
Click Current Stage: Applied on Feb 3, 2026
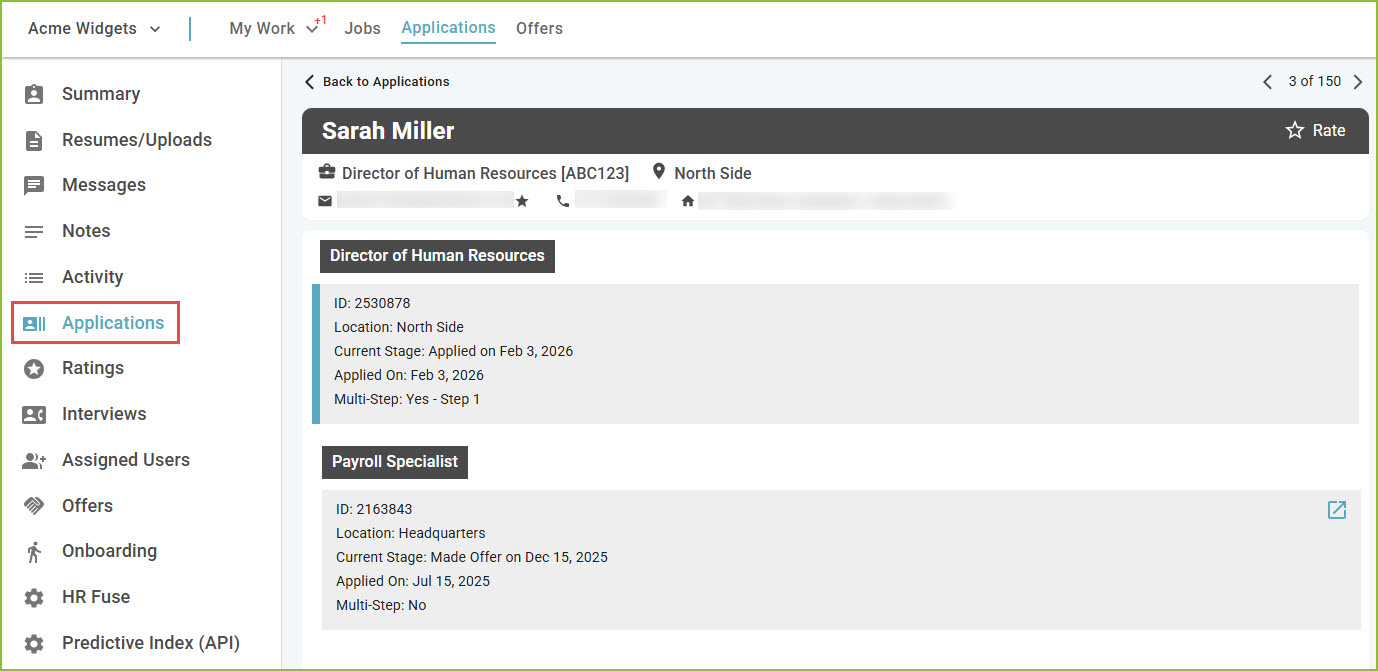(454, 351)
